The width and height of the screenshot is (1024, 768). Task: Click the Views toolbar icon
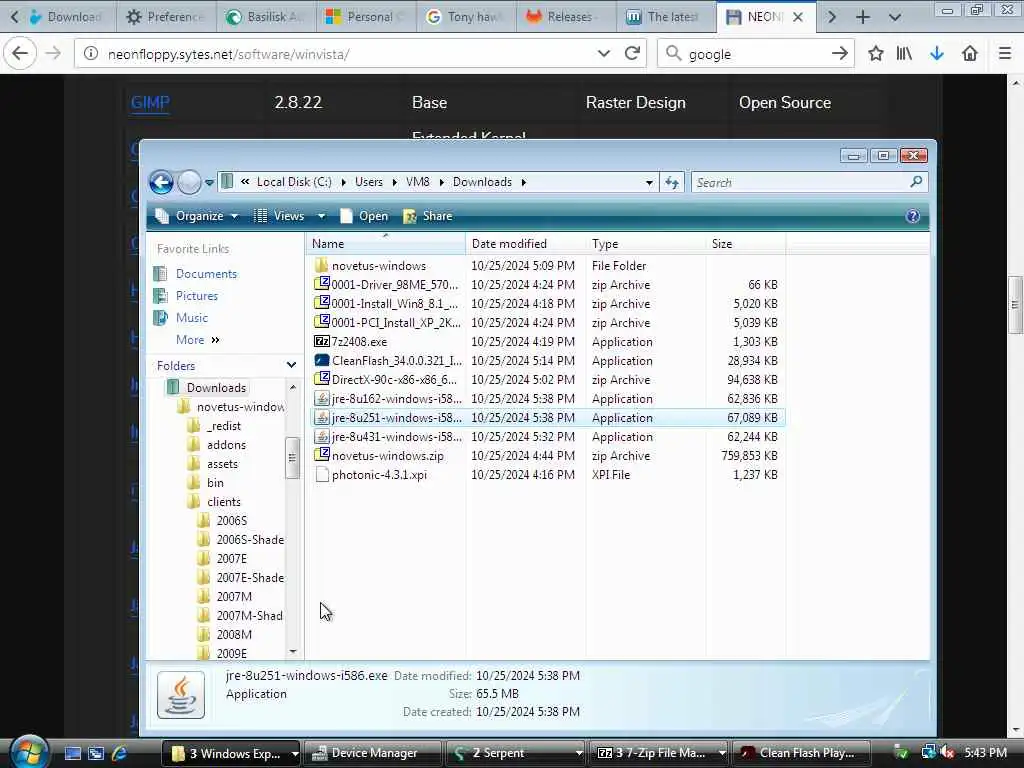[x=260, y=216]
